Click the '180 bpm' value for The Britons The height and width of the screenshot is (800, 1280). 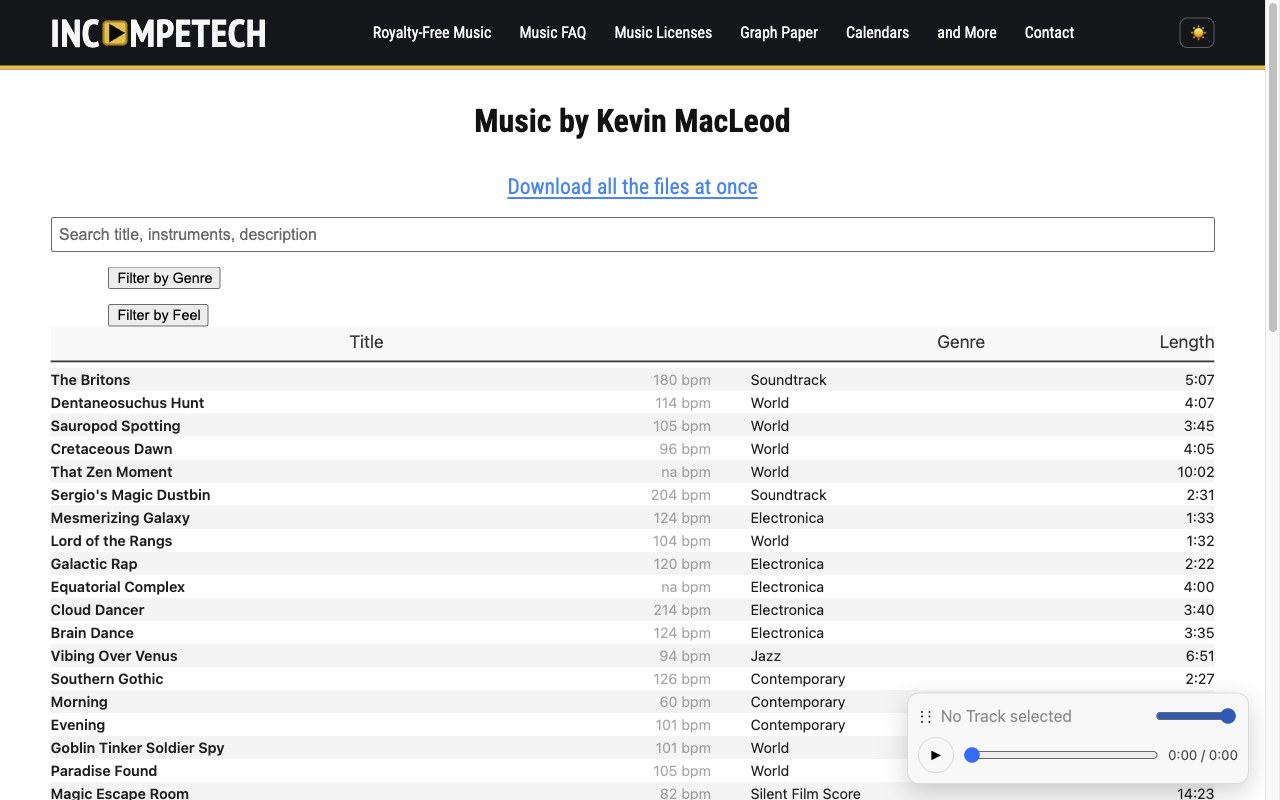[x=682, y=380]
